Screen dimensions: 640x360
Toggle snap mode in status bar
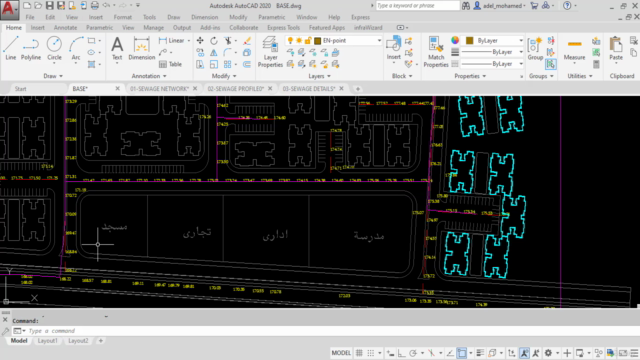coord(371,353)
